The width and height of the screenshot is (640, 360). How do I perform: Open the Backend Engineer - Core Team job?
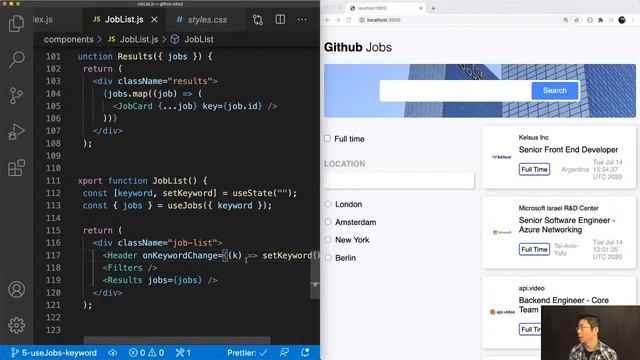click(x=563, y=305)
